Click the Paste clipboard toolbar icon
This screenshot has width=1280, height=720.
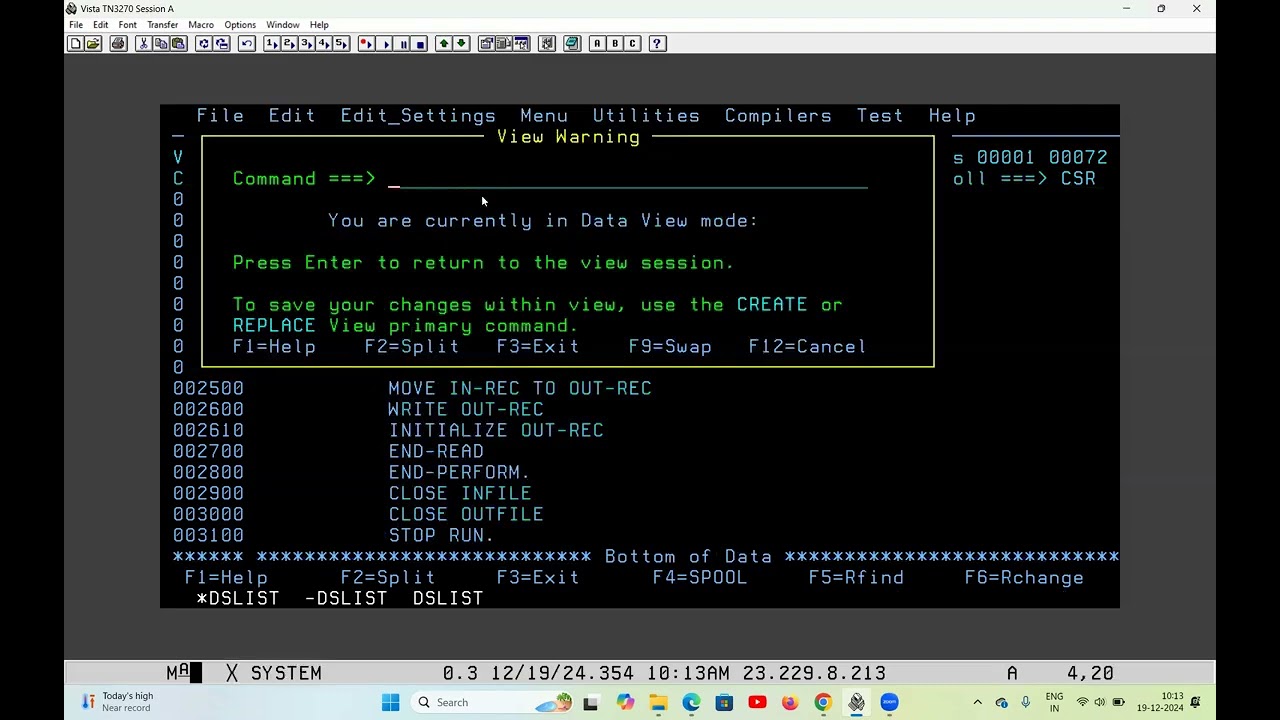(178, 44)
